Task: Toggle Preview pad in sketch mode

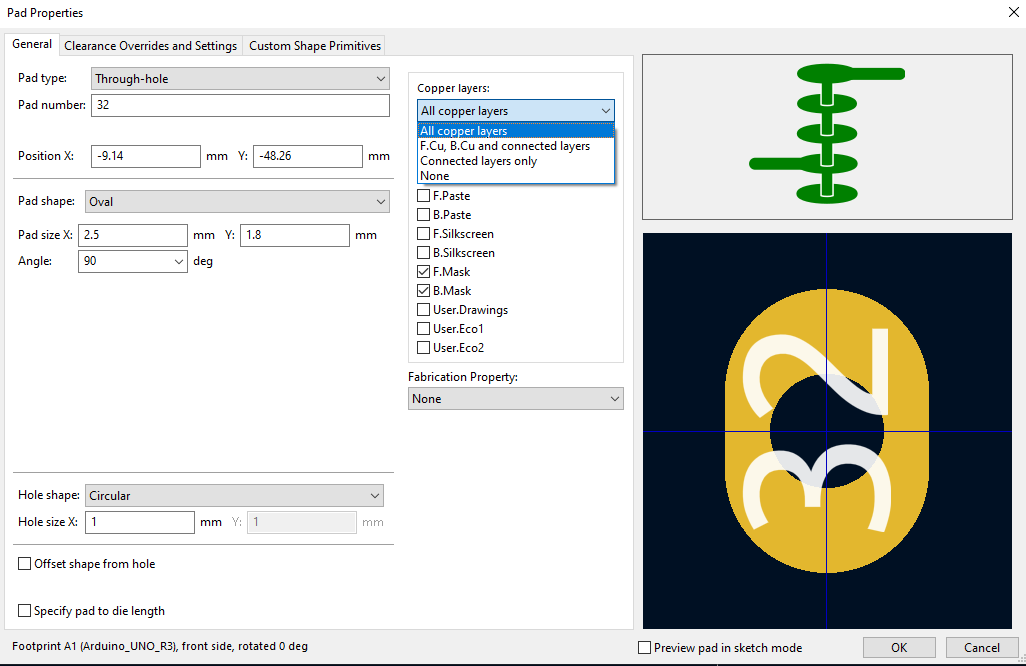Action: 645,648
